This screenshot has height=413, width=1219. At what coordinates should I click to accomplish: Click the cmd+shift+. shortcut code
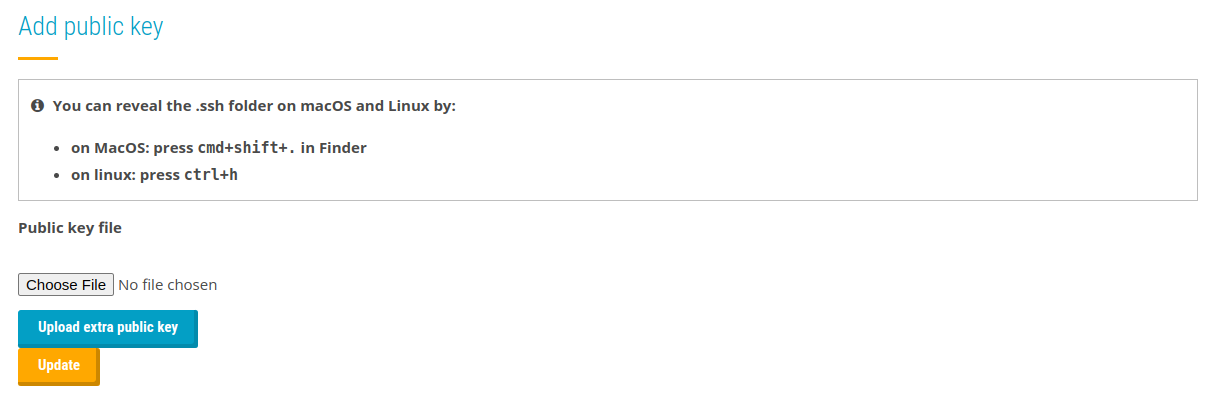[x=246, y=148]
